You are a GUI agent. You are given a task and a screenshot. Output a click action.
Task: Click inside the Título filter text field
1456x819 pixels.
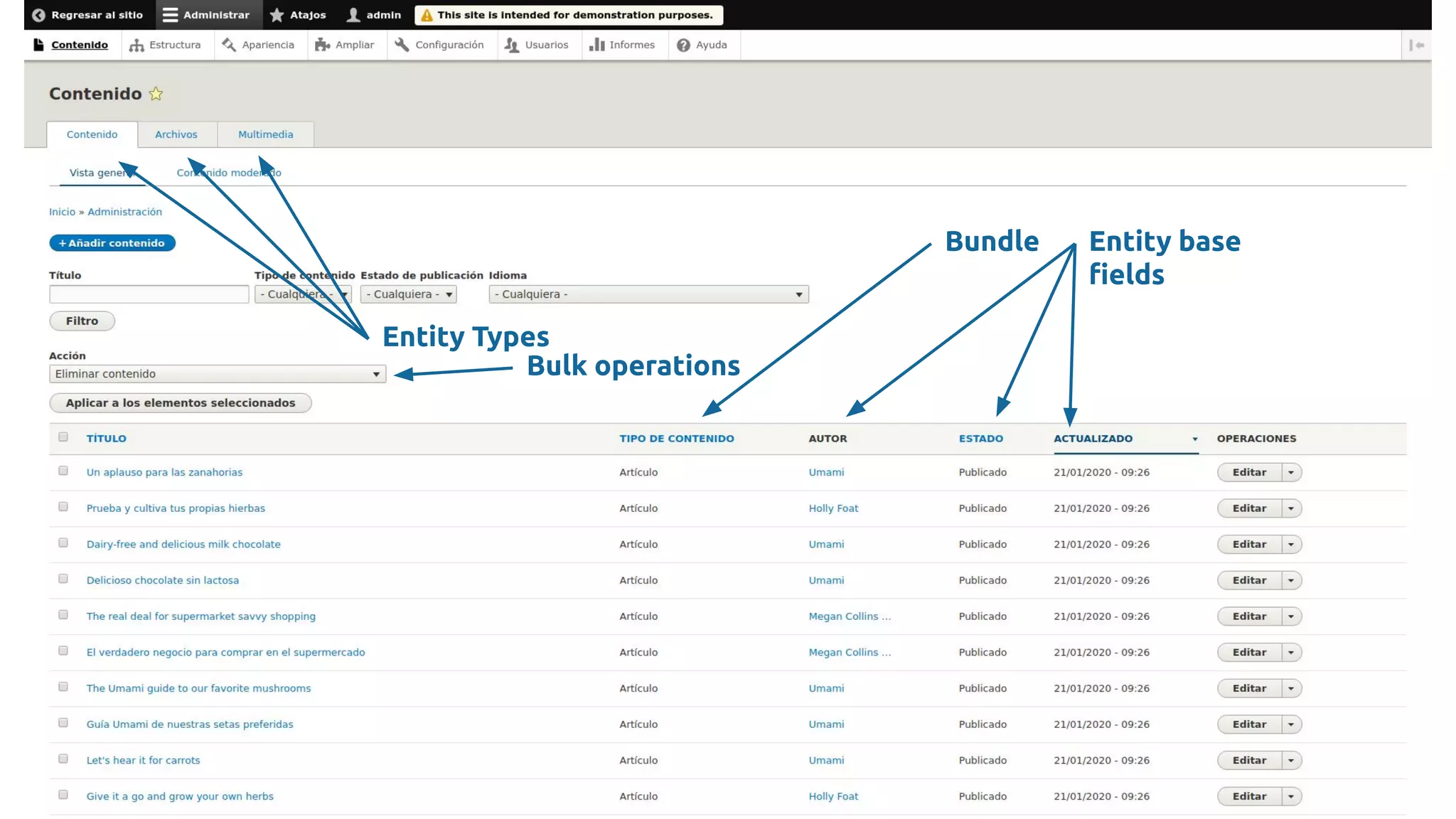pyautogui.click(x=149, y=294)
